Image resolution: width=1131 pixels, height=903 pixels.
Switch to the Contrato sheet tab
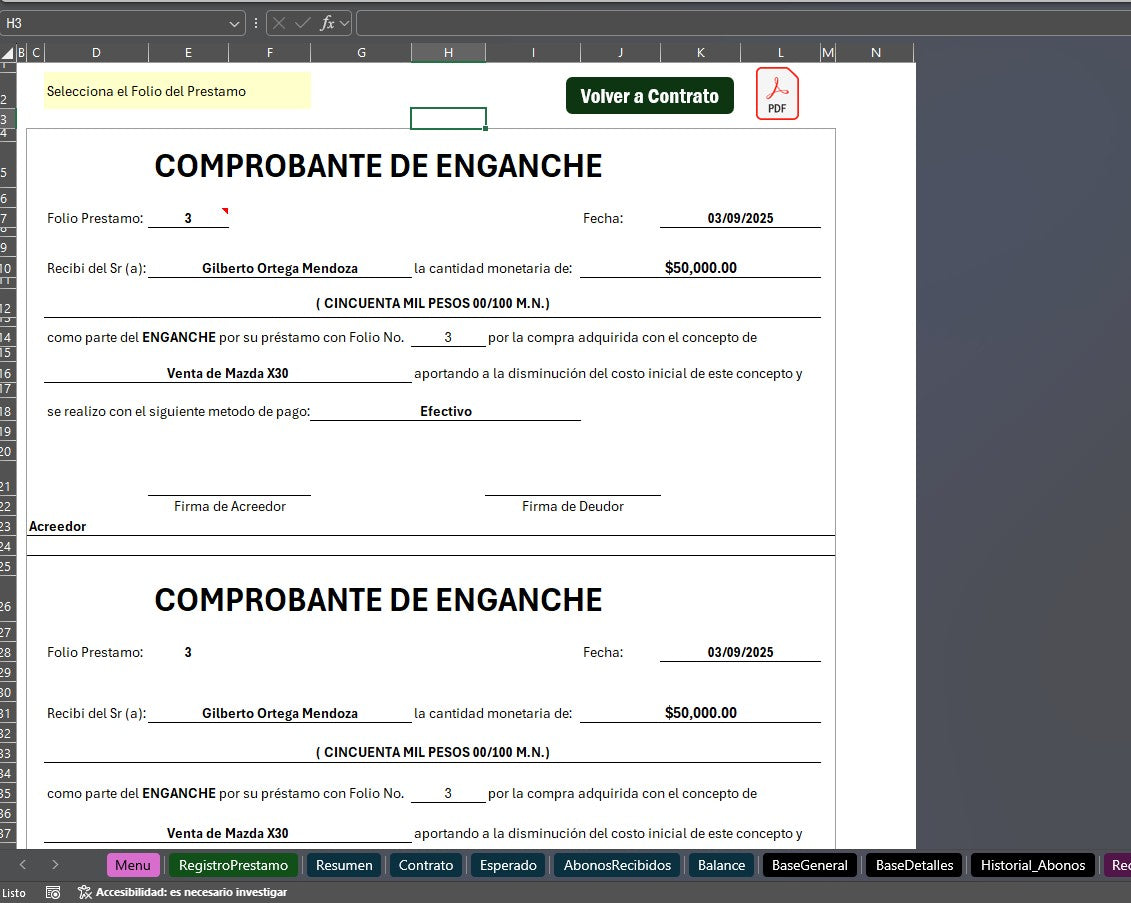click(426, 865)
